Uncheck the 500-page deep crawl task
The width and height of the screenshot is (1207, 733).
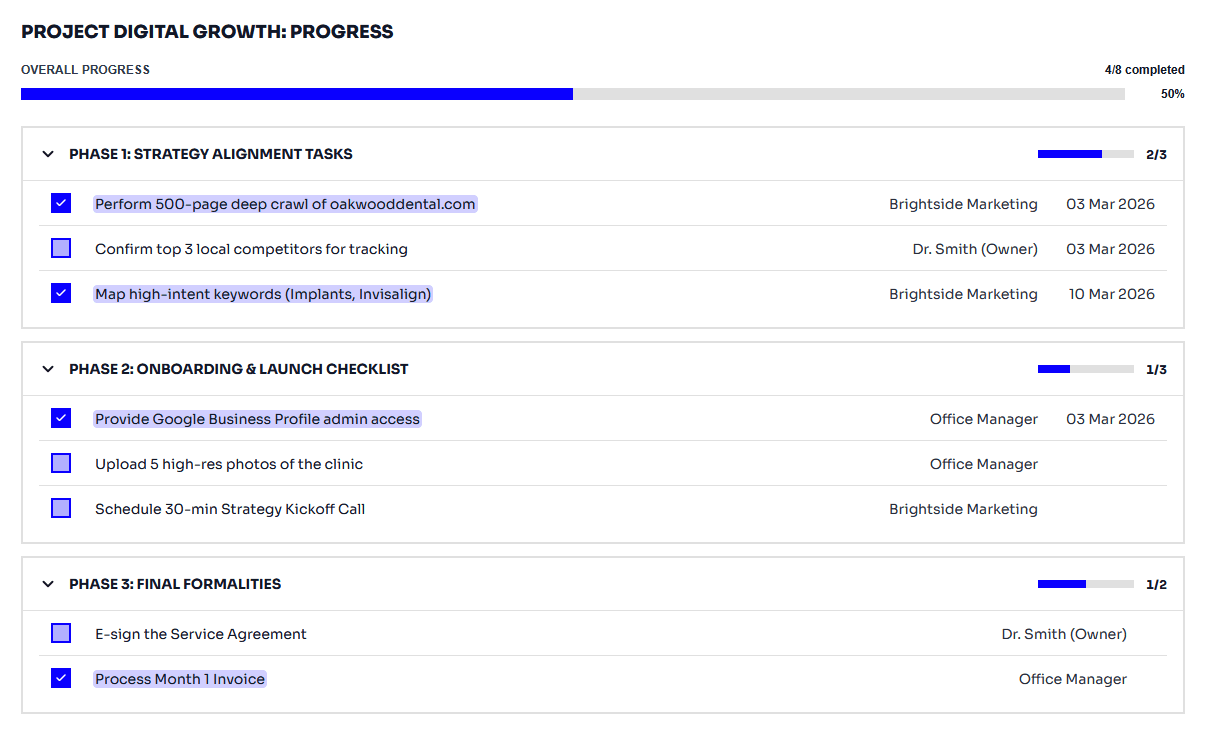[x=61, y=204]
